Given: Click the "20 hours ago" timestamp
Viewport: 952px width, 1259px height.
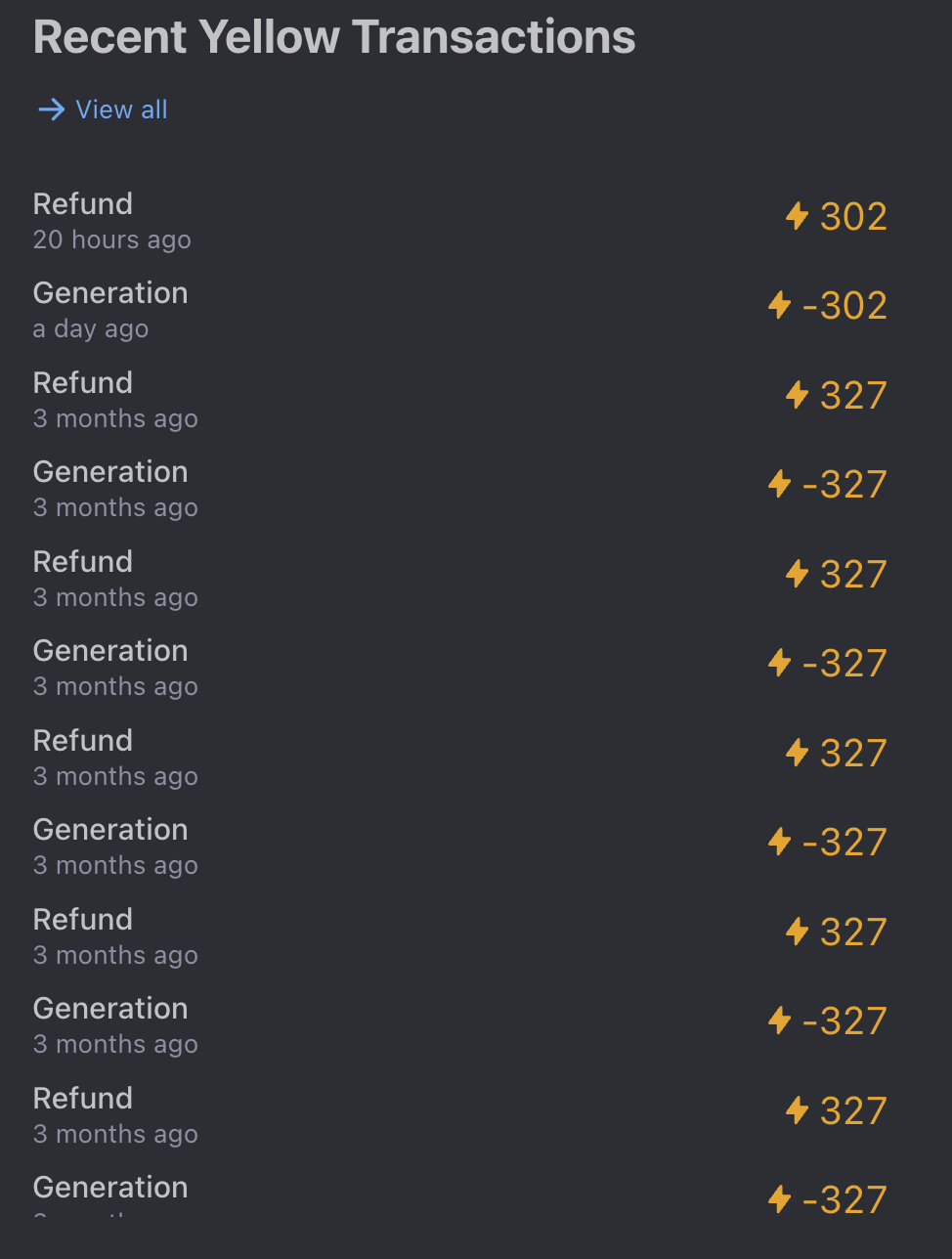Looking at the screenshot, I should pyautogui.click(x=112, y=240).
